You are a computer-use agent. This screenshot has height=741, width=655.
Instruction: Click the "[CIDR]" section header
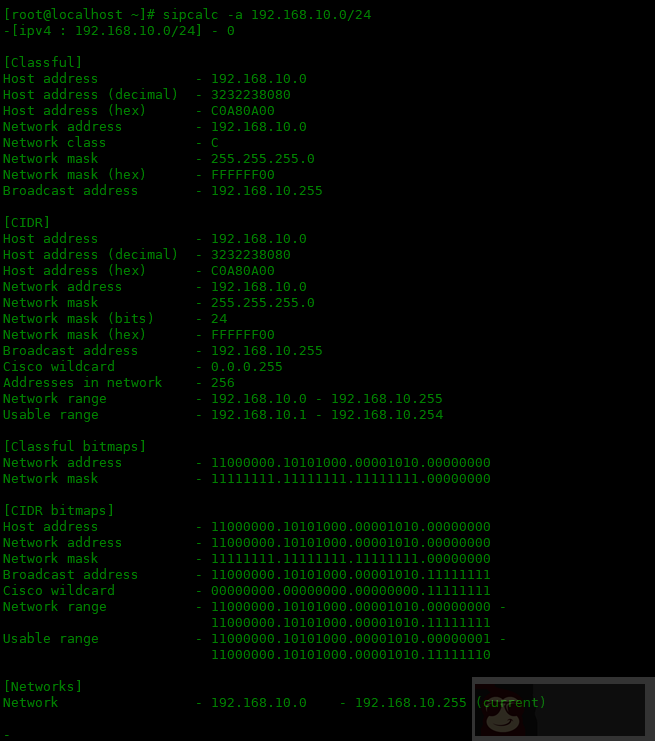[x=26, y=223]
